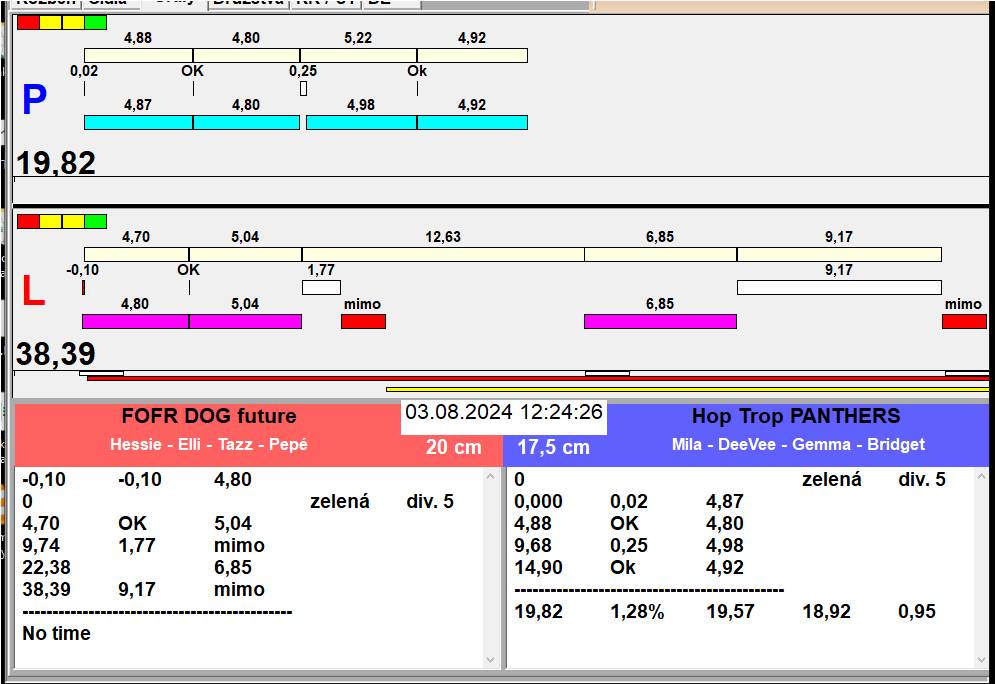Click the red start light in lane L
This screenshot has width=995, height=684.
[x=28, y=221]
